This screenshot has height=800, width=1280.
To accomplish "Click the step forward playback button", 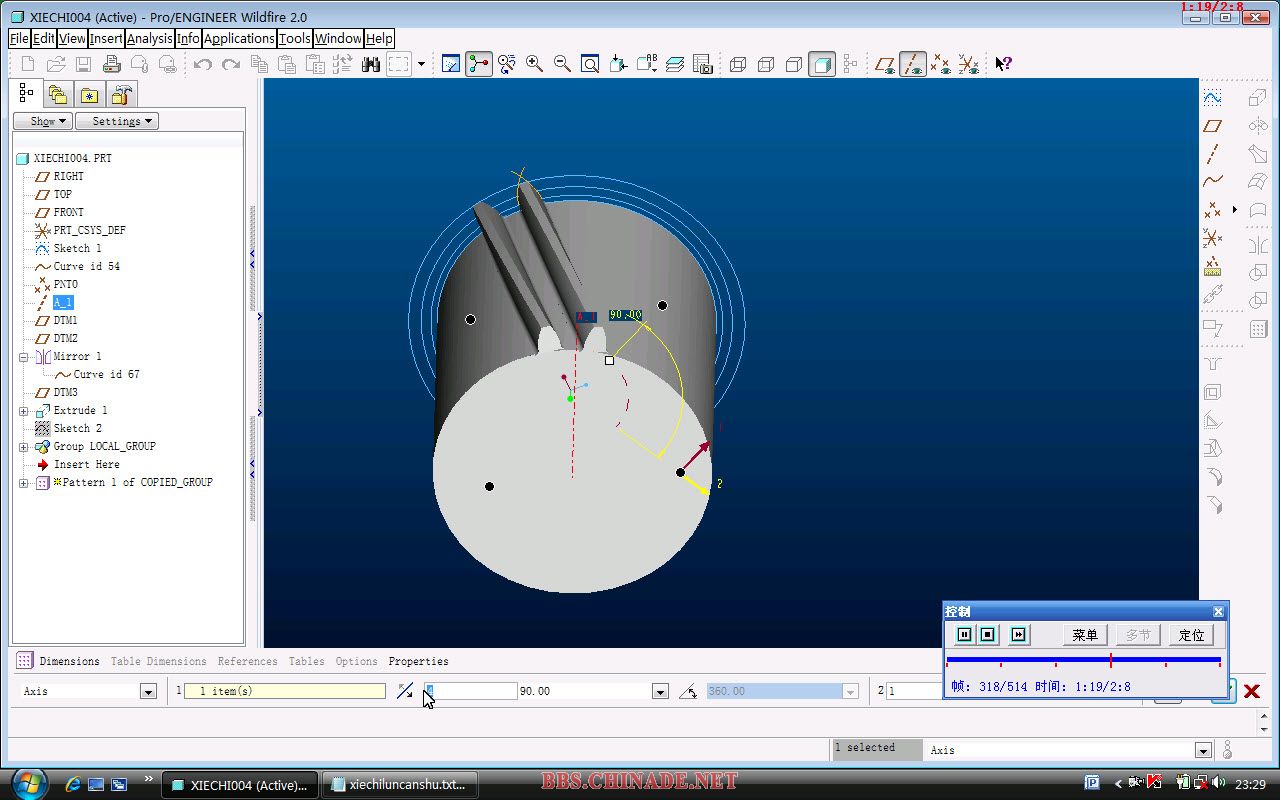I will [1018, 635].
